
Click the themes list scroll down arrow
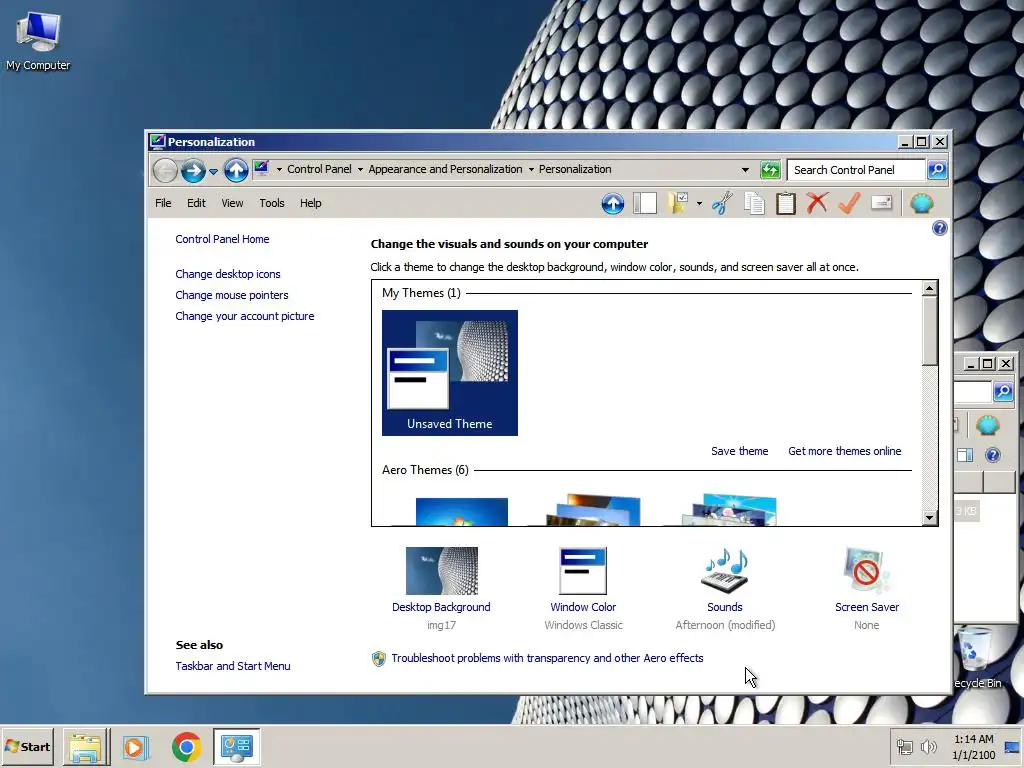tap(929, 518)
